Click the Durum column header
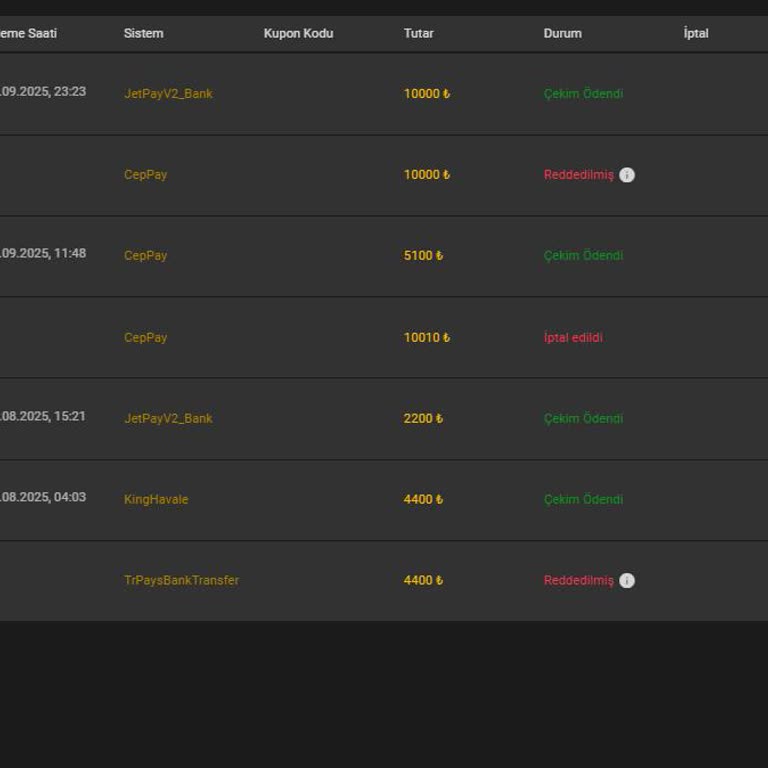 (x=562, y=33)
